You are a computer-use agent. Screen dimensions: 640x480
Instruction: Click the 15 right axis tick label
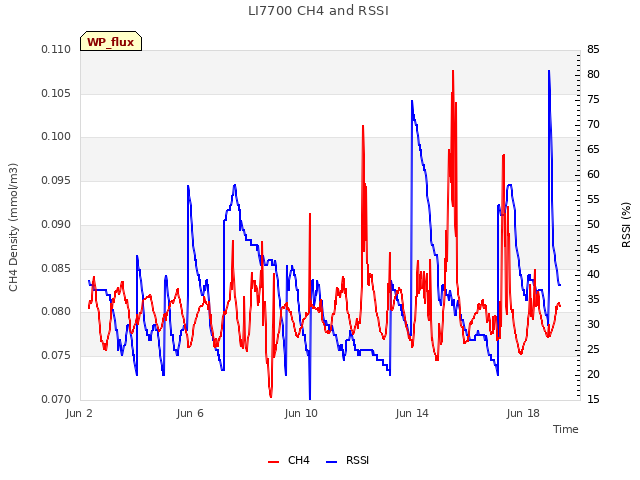pos(593,399)
